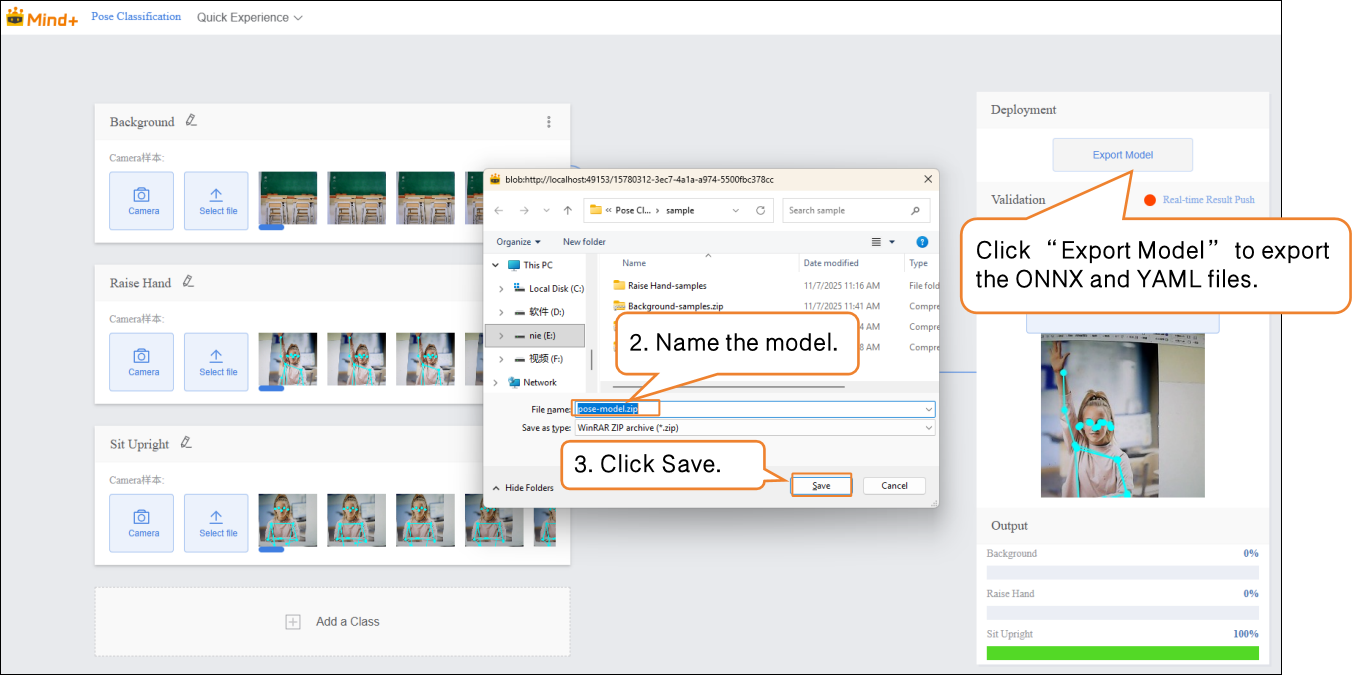Open Camera capture for Raise Hand class
This screenshot has width=1352, height=675.
pyautogui.click(x=141, y=362)
